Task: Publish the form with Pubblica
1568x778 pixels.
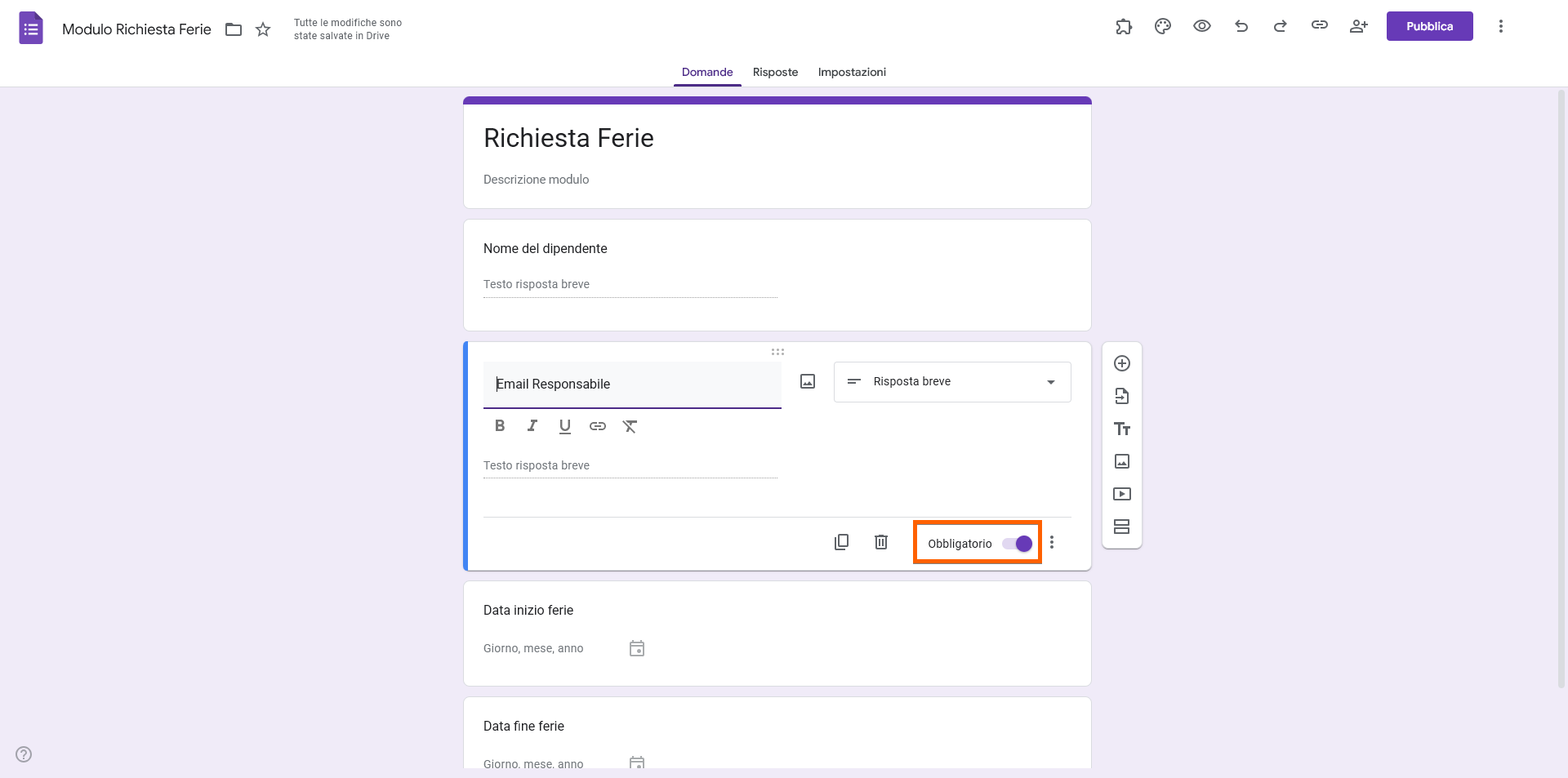Action: [1429, 25]
